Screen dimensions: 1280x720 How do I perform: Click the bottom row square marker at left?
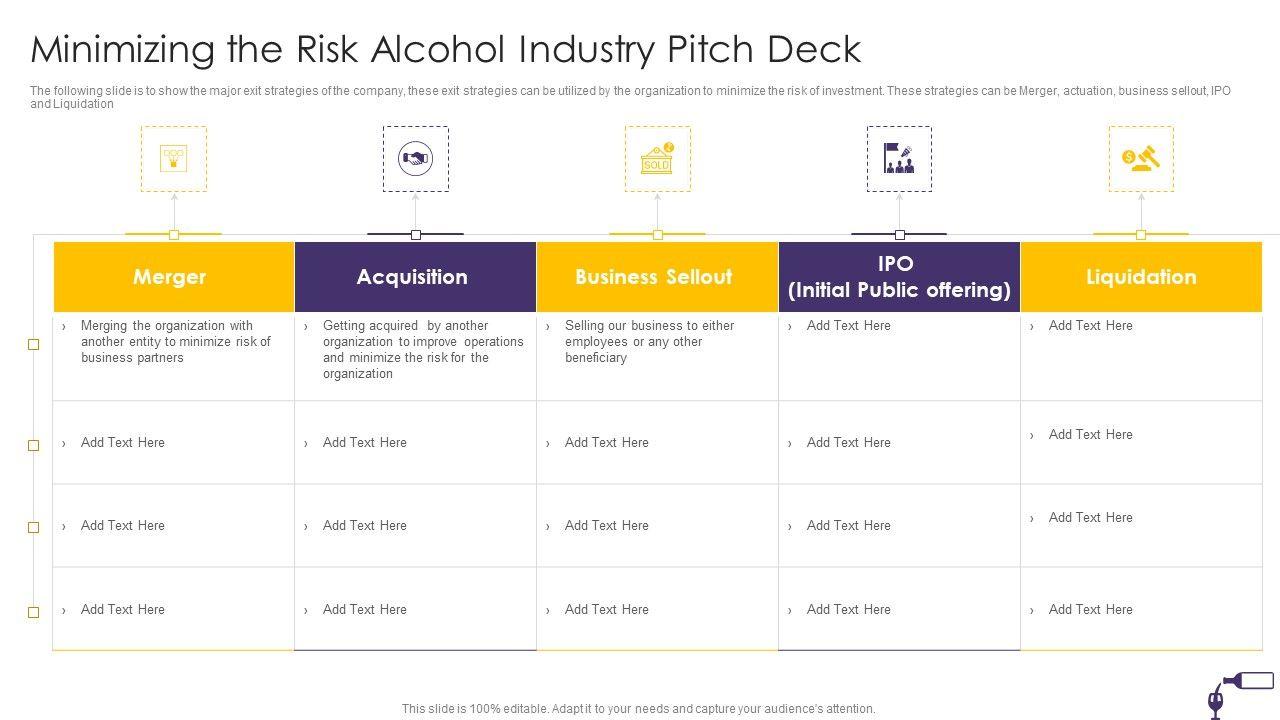pos(33,612)
